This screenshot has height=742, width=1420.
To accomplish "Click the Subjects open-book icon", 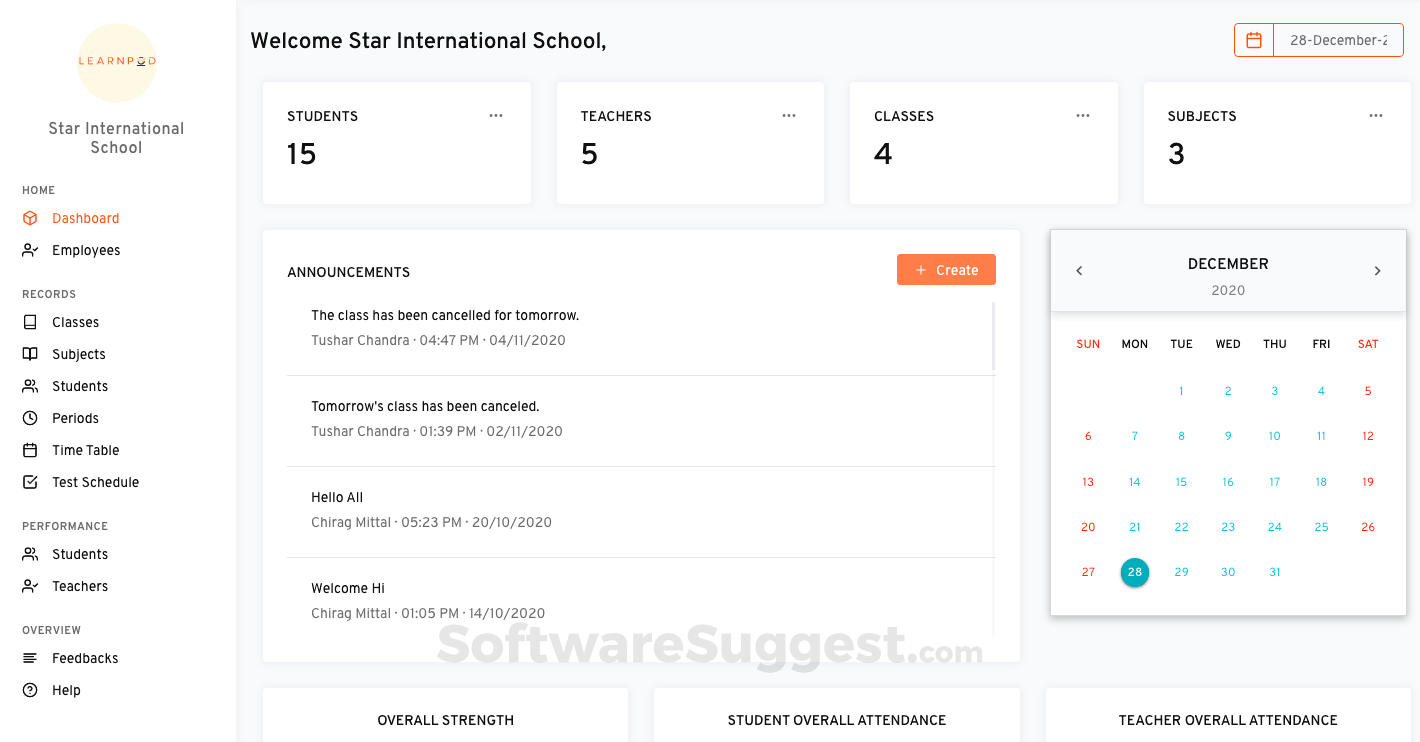I will tap(30, 354).
